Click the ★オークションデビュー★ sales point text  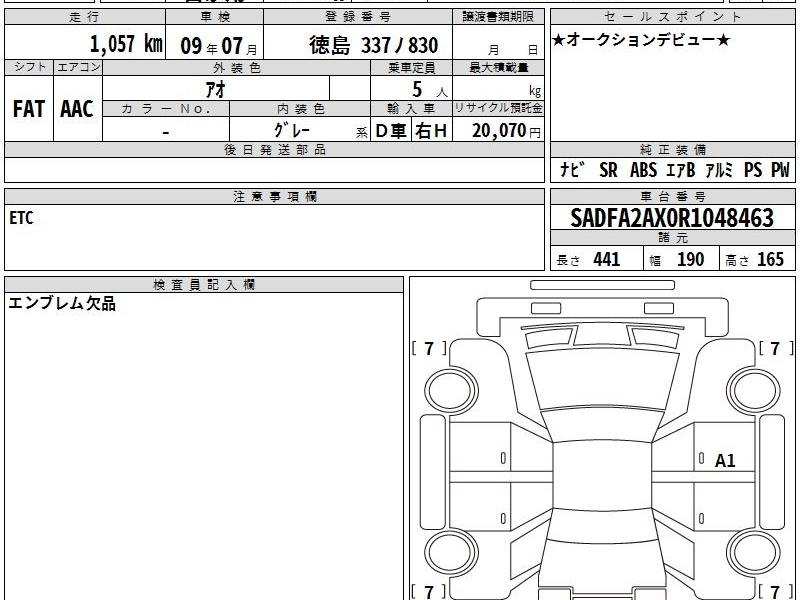coord(641,40)
